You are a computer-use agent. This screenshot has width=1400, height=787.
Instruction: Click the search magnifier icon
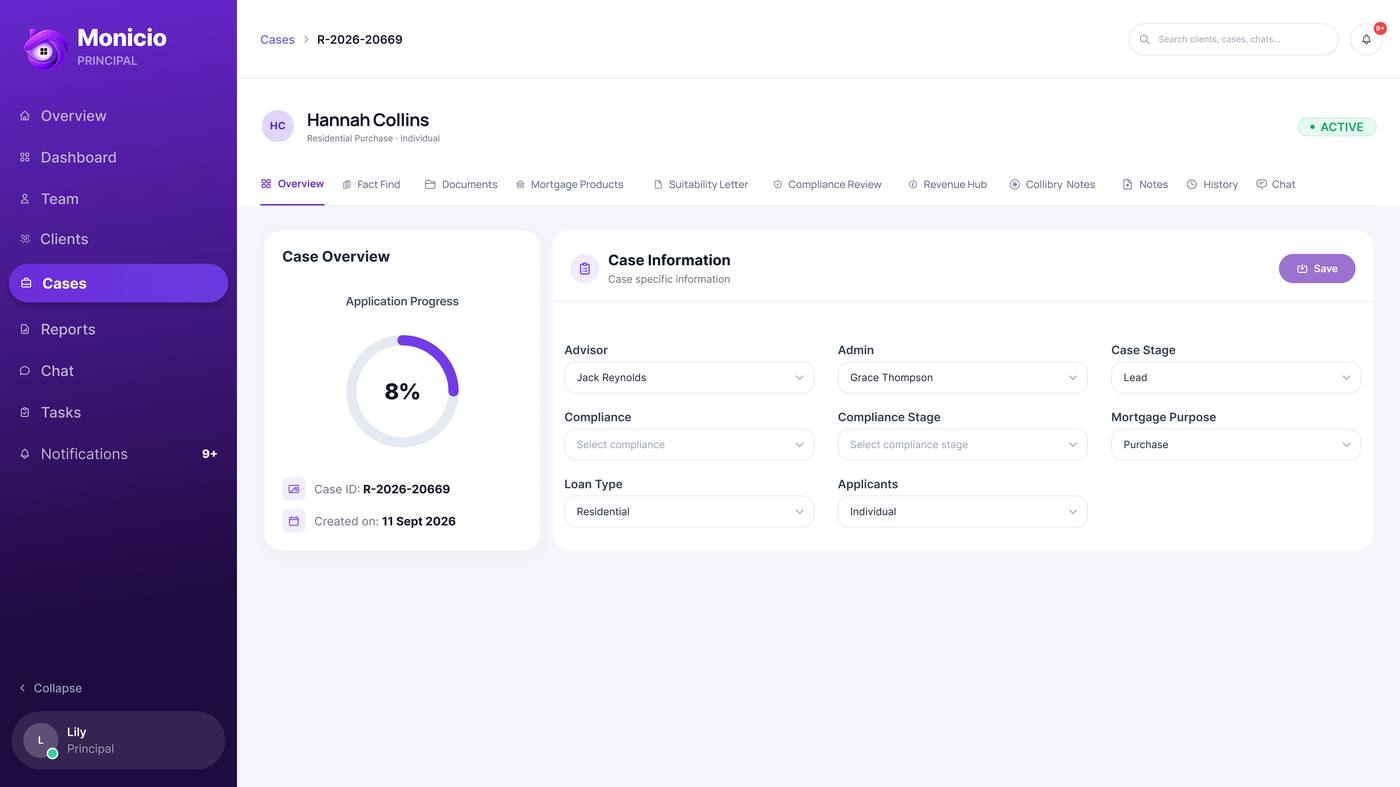(1145, 39)
